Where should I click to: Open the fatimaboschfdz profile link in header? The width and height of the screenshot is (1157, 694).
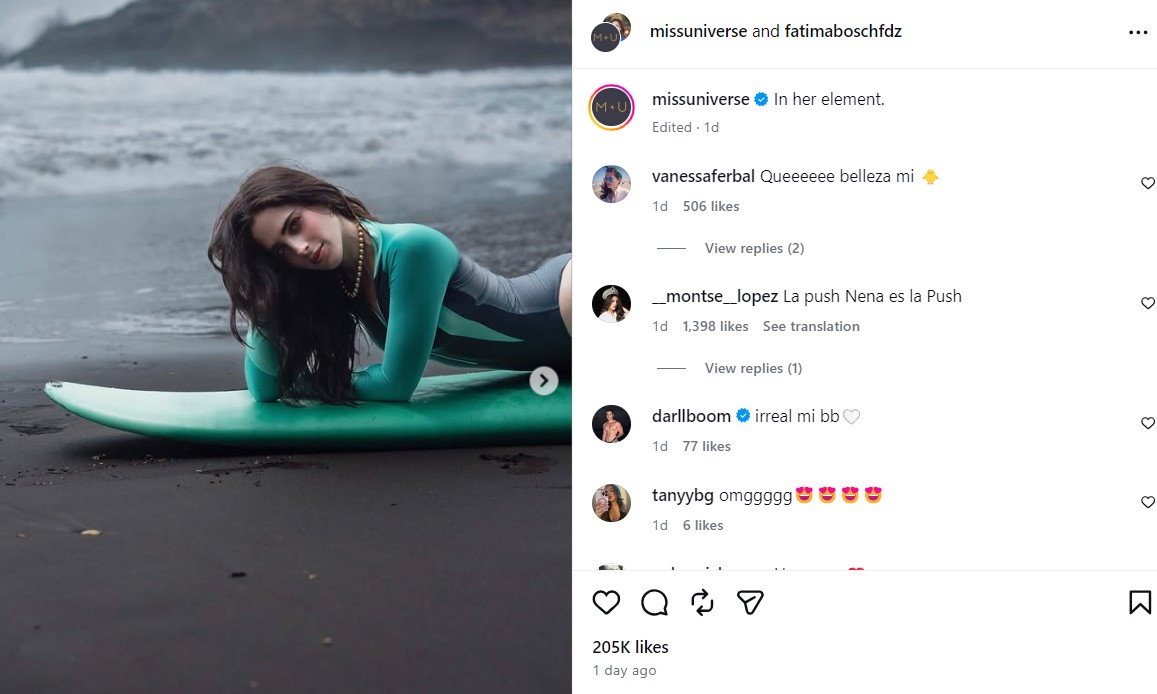(842, 31)
